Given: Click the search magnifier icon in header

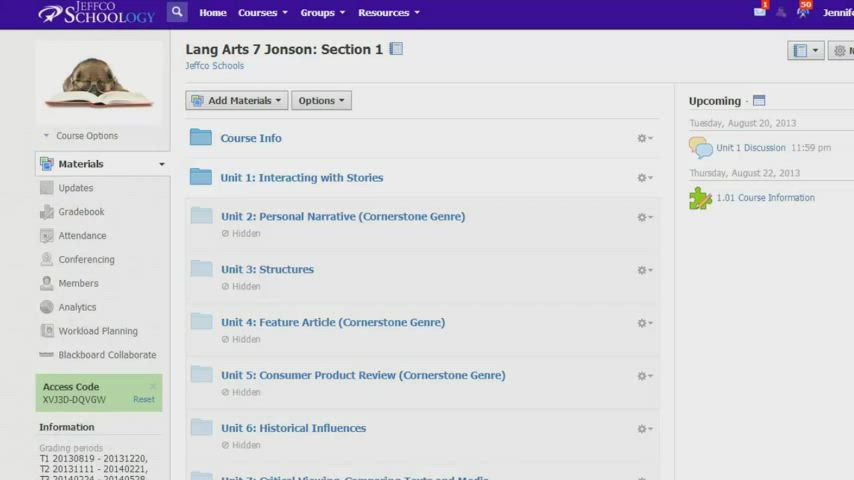Looking at the screenshot, I should (177, 13).
